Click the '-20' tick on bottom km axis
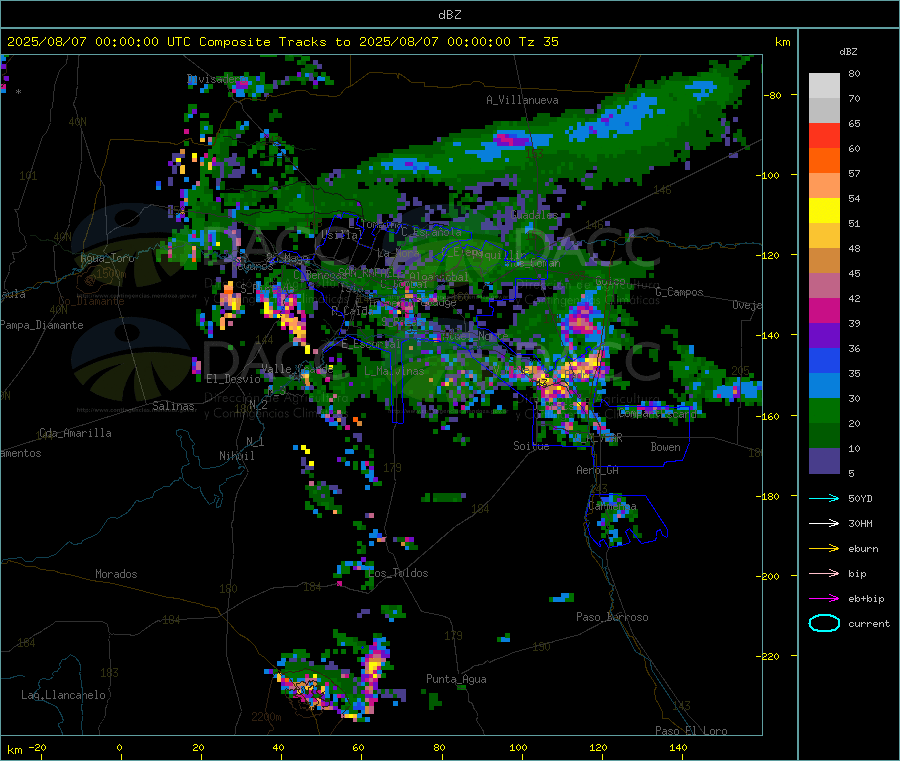 click(x=37, y=747)
